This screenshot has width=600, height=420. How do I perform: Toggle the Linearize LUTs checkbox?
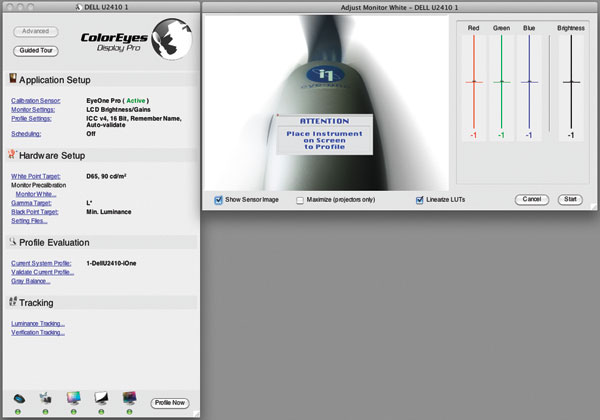click(419, 200)
